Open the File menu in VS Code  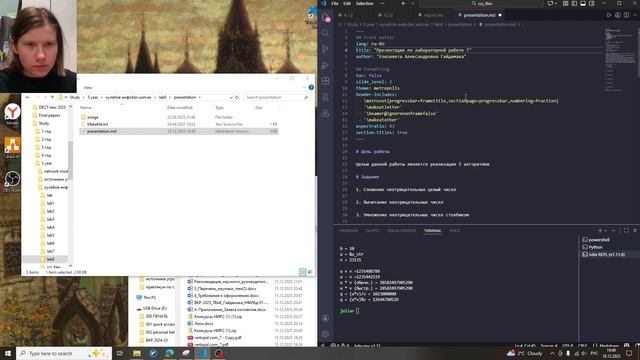(335, 3)
